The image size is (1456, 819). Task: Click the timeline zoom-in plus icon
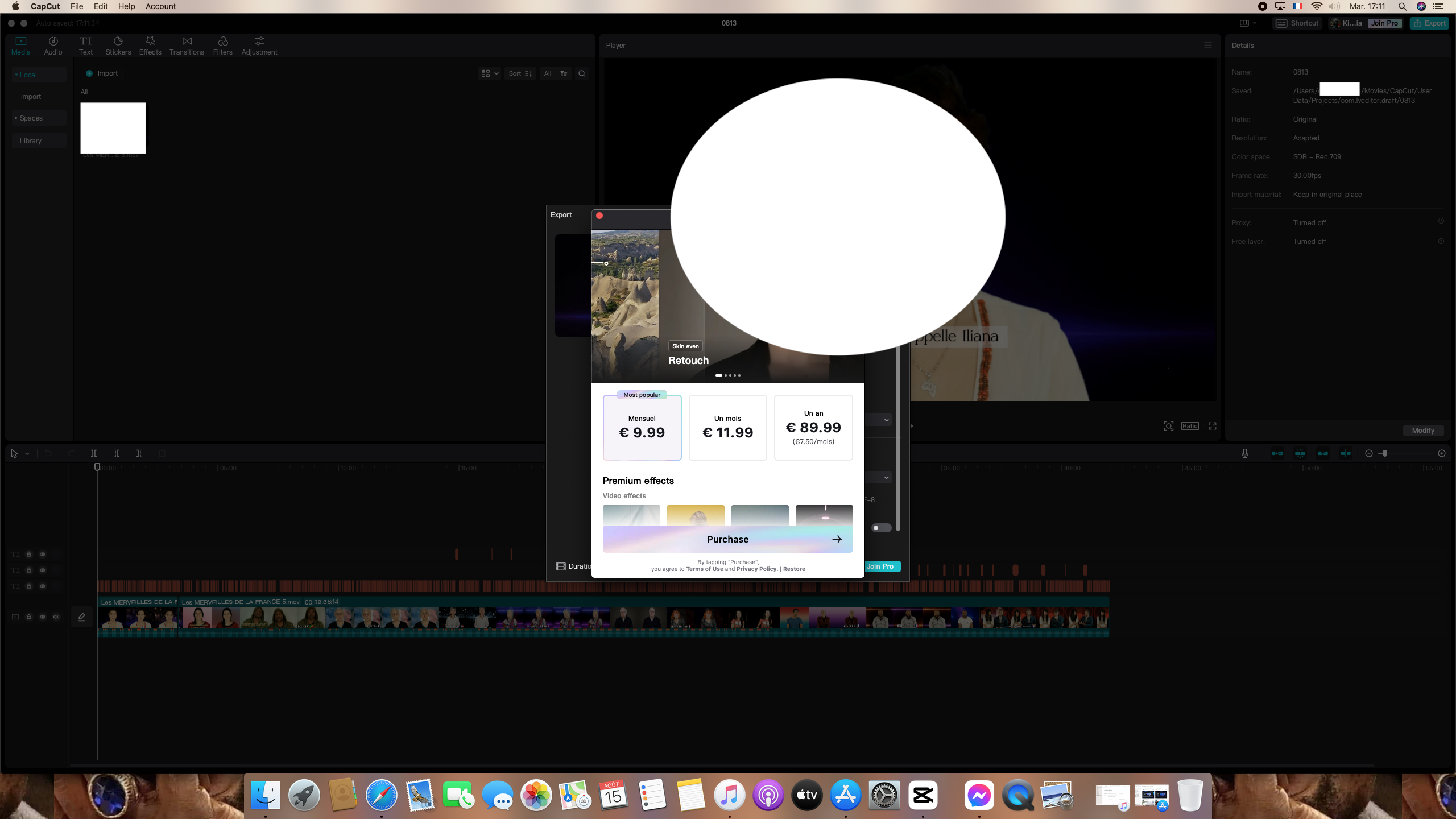pyautogui.click(x=1441, y=453)
